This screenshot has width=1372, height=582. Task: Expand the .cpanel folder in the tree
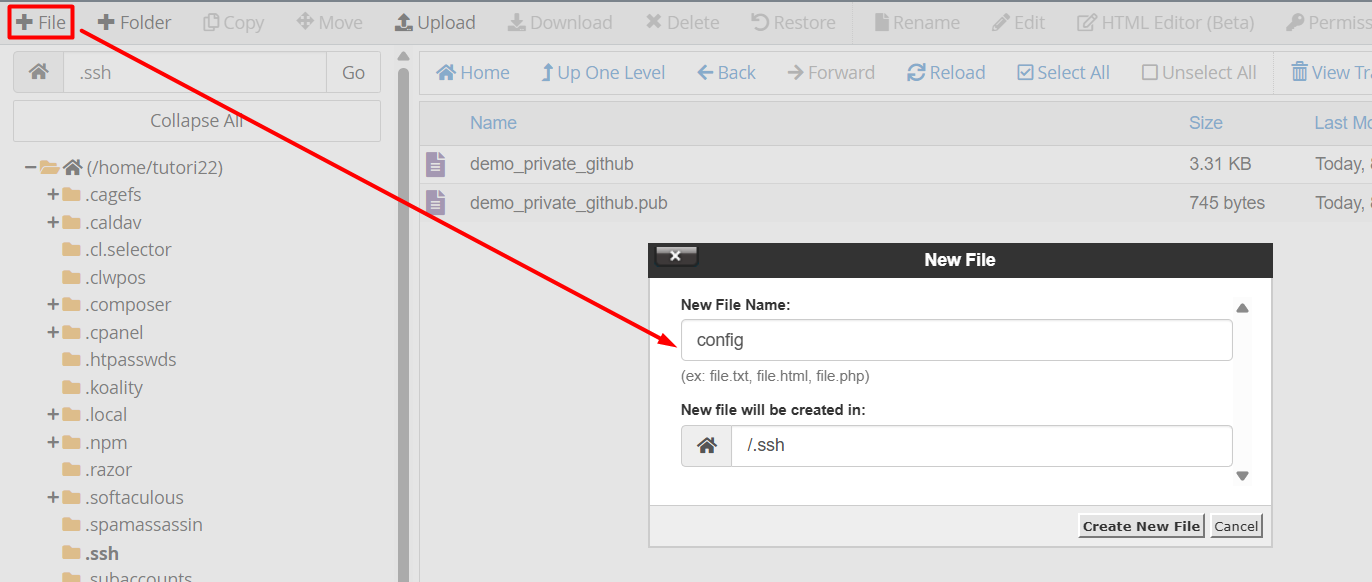click(x=51, y=332)
